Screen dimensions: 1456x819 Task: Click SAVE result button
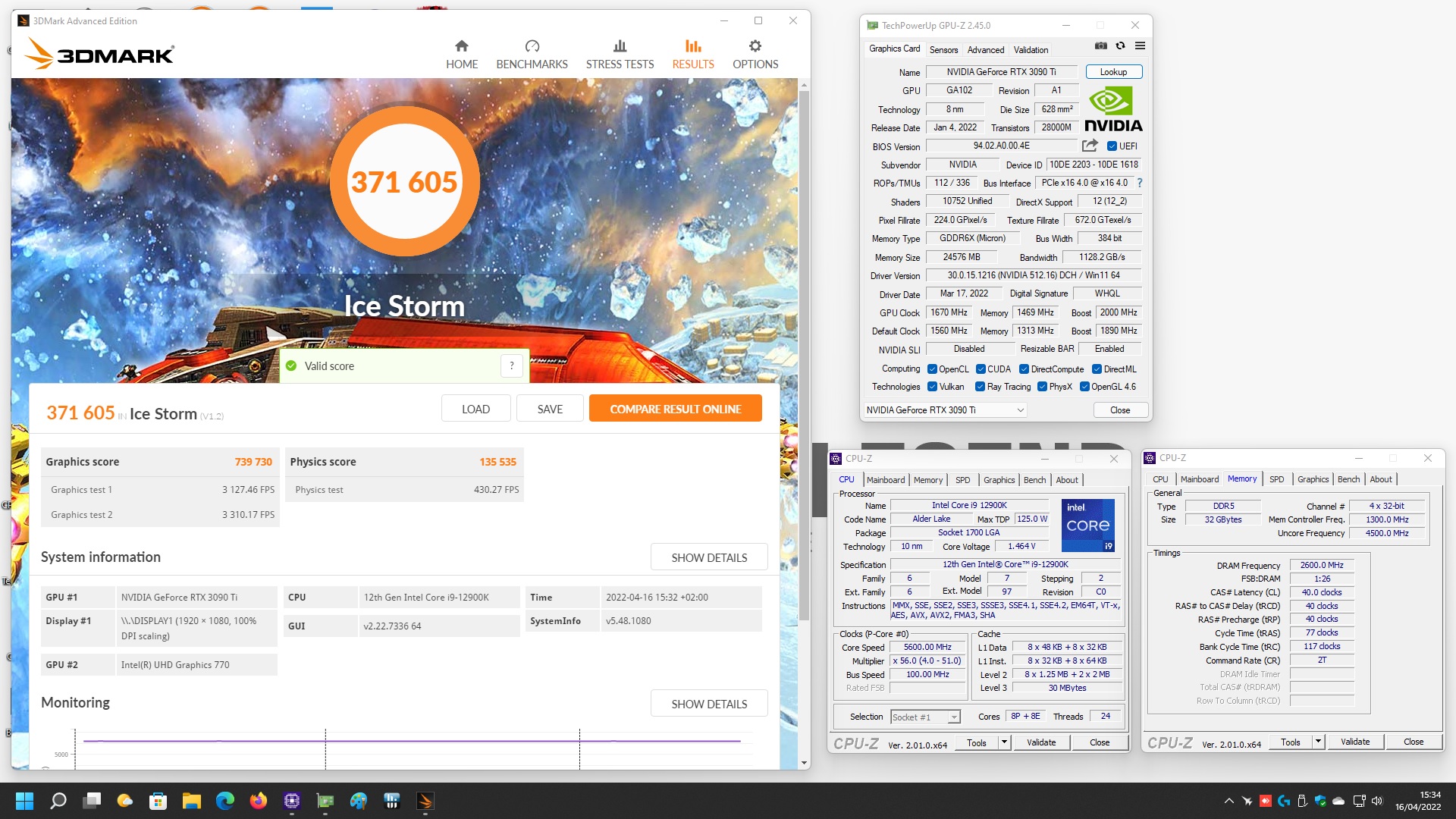point(550,409)
